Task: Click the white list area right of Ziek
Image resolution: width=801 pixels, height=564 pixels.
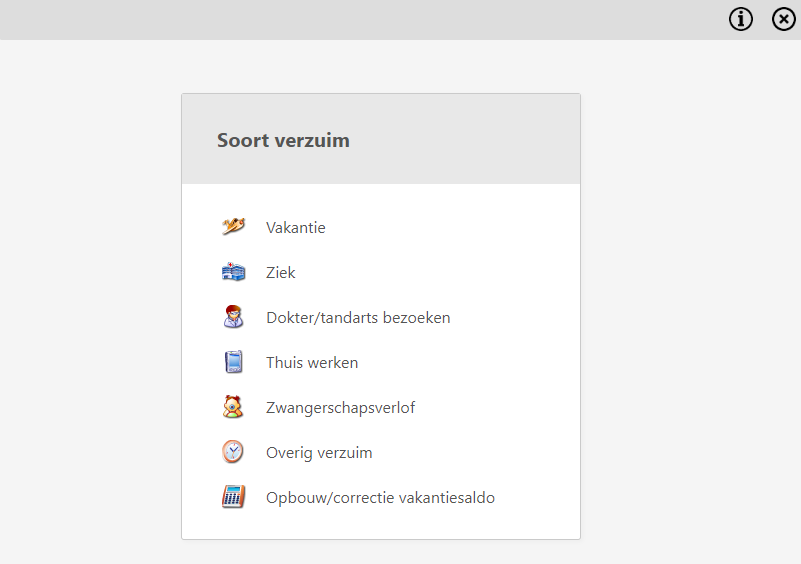Action: click(434, 272)
